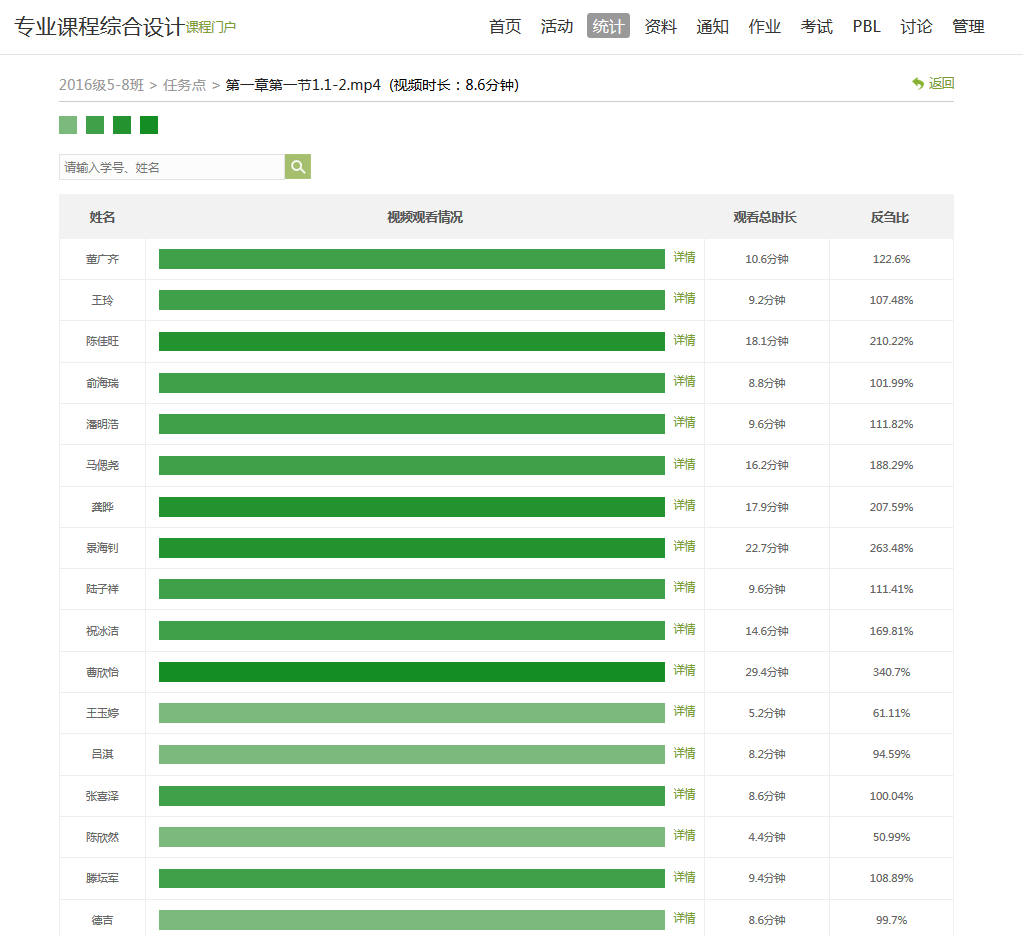Viewport: 1023px width, 936px height.
Task: Open the 作业 page
Action: (x=764, y=27)
